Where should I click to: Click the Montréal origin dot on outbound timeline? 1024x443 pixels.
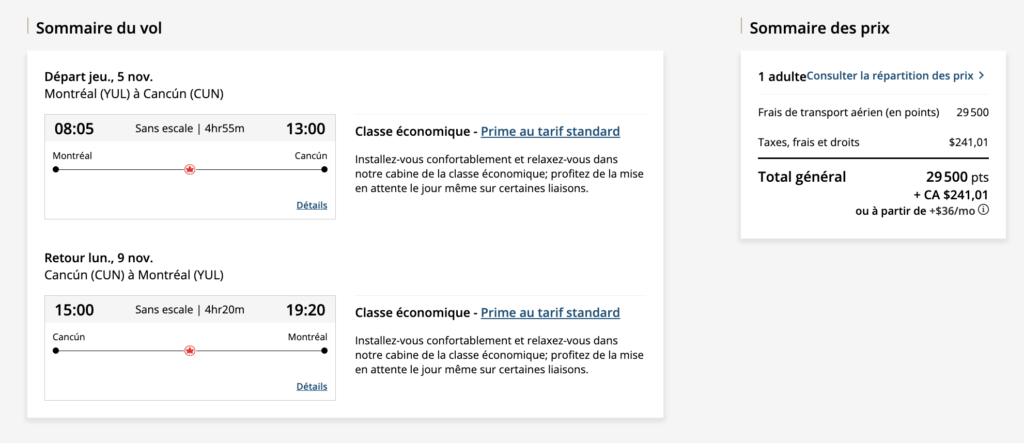click(x=56, y=169)
